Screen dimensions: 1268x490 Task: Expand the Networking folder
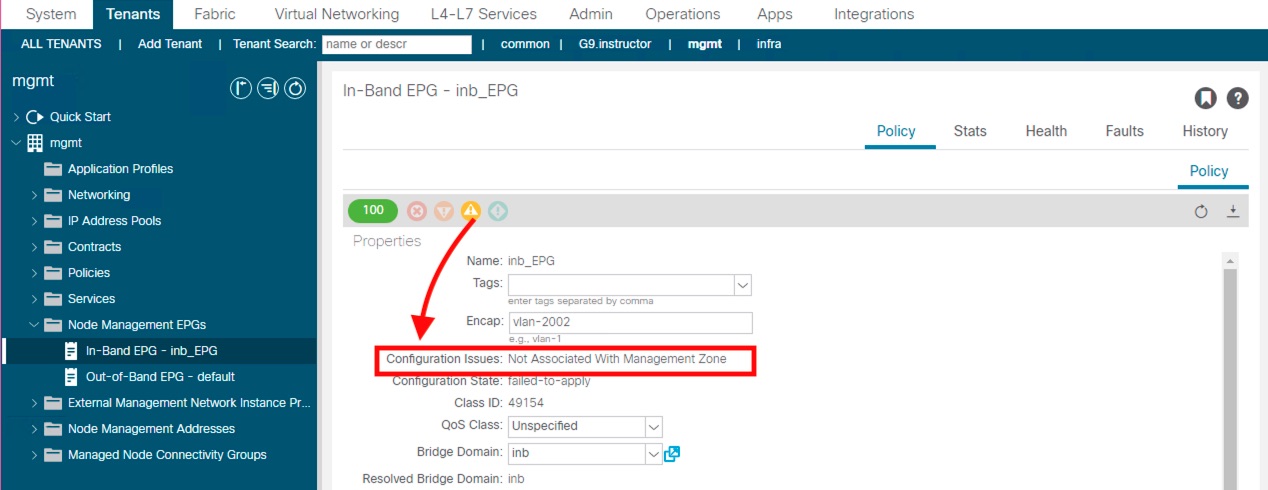(x=34, y=195)
